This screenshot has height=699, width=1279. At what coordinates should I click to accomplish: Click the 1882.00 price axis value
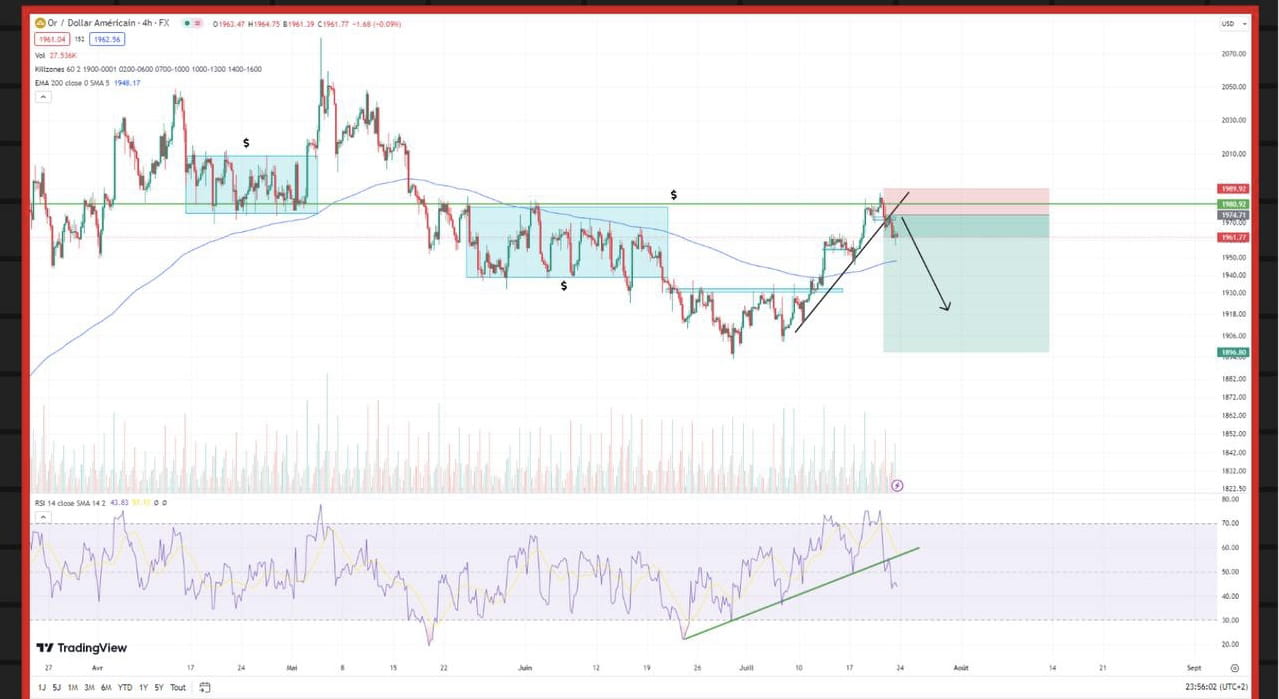pos(1234,379)
